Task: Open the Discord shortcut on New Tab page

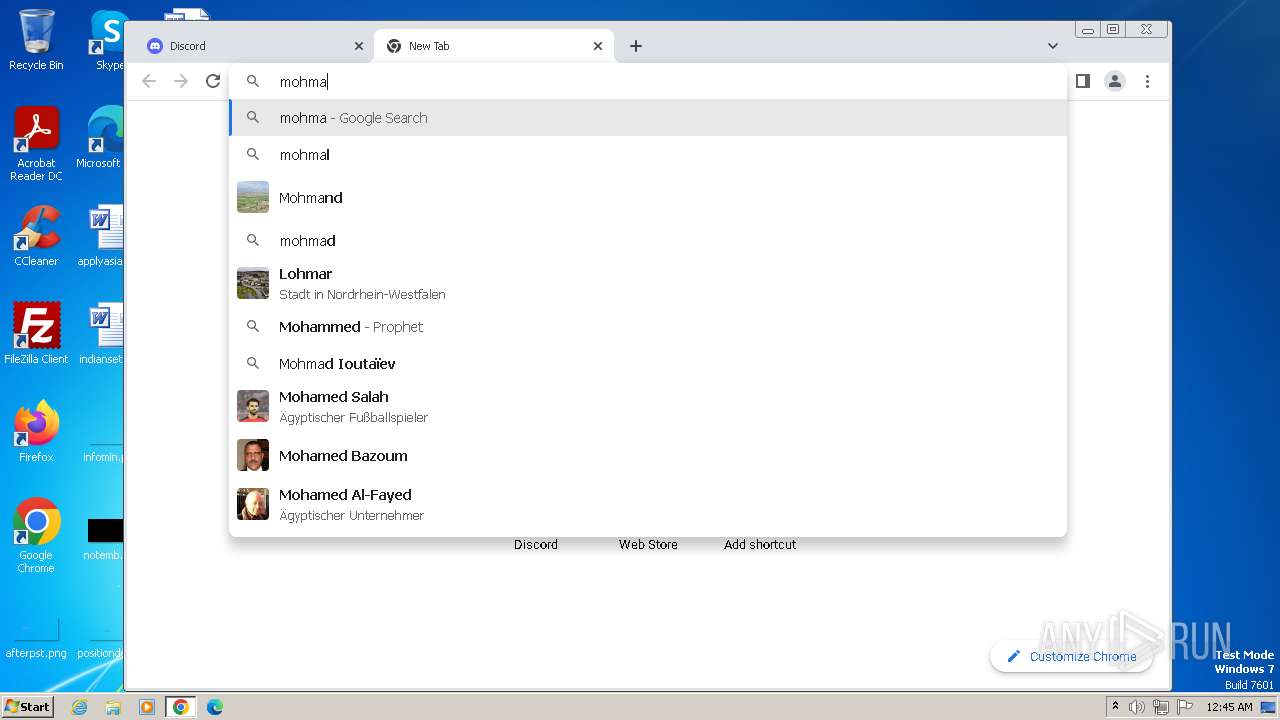Action: click(536, 544)
